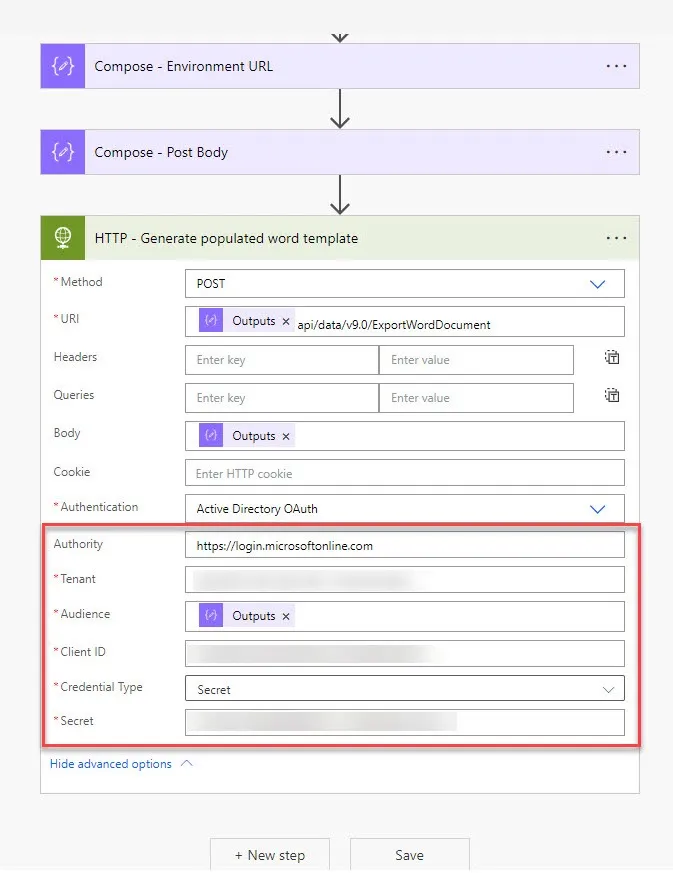Click the Queries Enter key field
The width and height of the screenshot is (673, 873).
(x=282, y=398)
